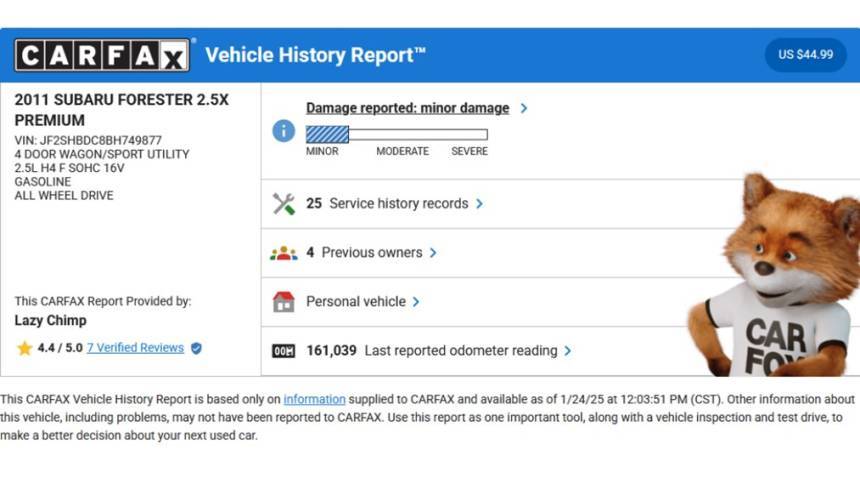Click the MODERATE severity label
The image size is (860, 484).
[403, 151]
